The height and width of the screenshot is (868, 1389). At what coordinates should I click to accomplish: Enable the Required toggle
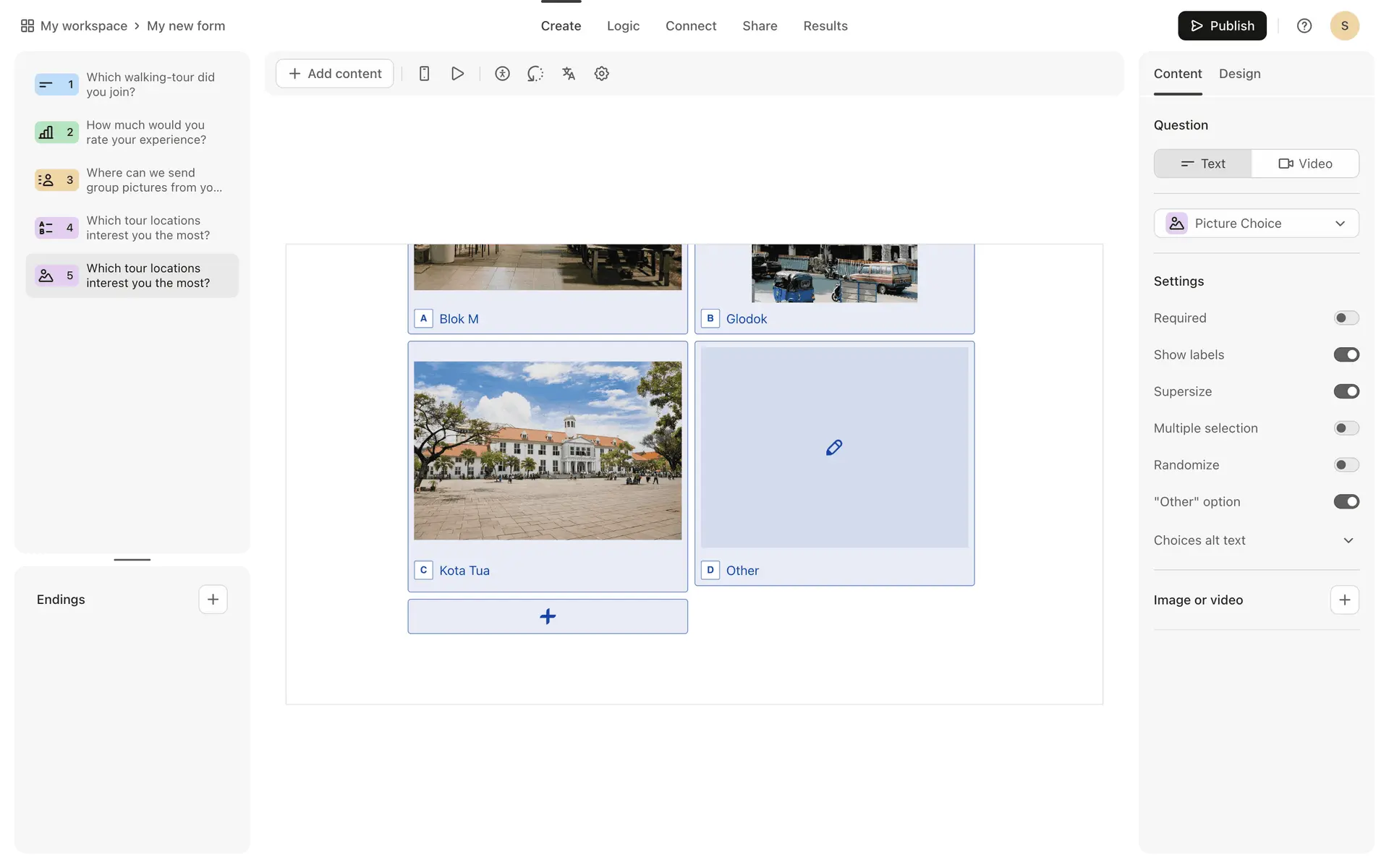[x=1346, y=318]
